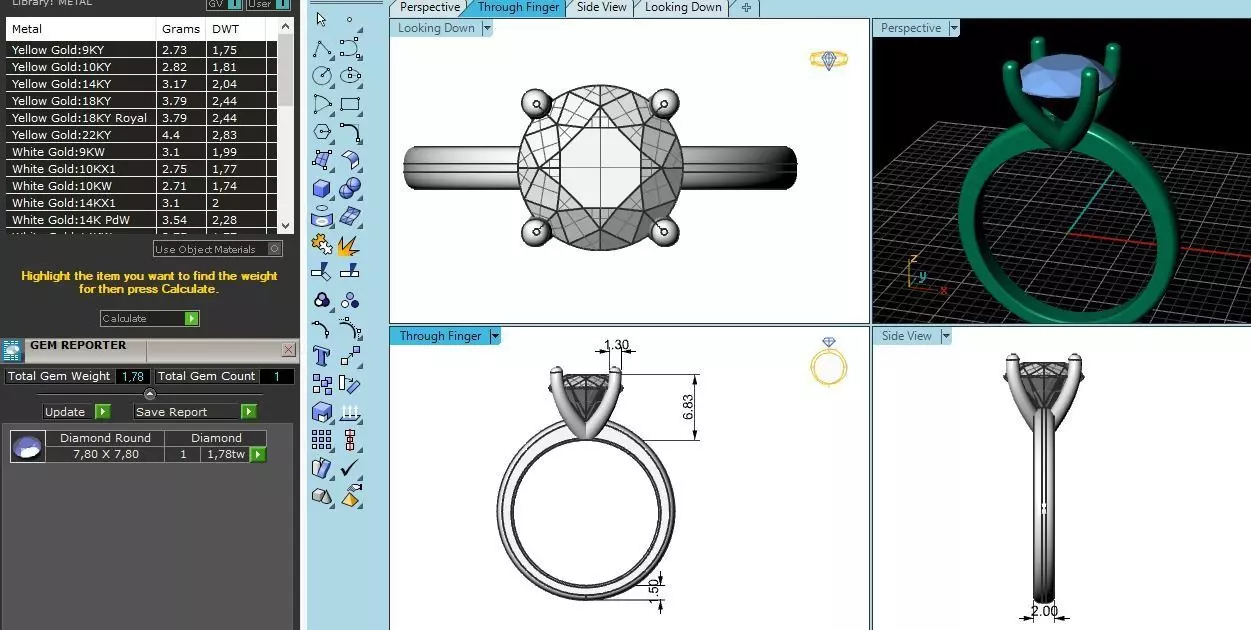Click the checkmark icon in toolbar
The image size is (1251, 630).
pos(350,467)
